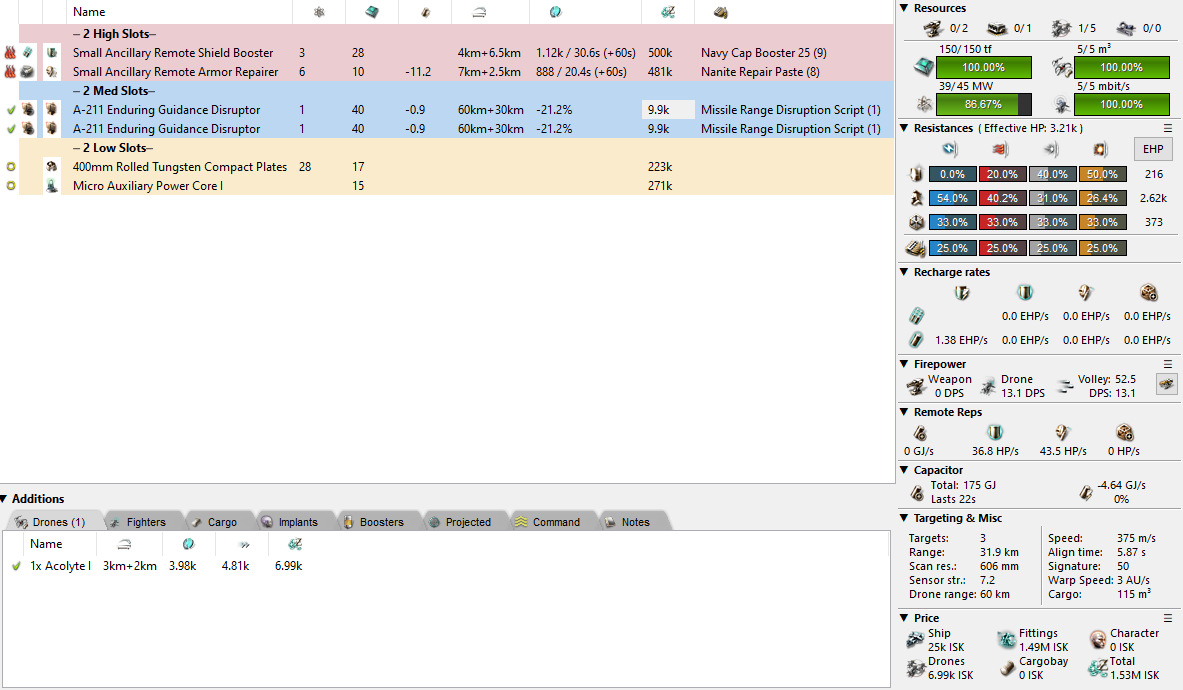Click the turret hardpoints icon in Resources
The height and width of the screenshot is (690, 1183).
click(934, 28)
